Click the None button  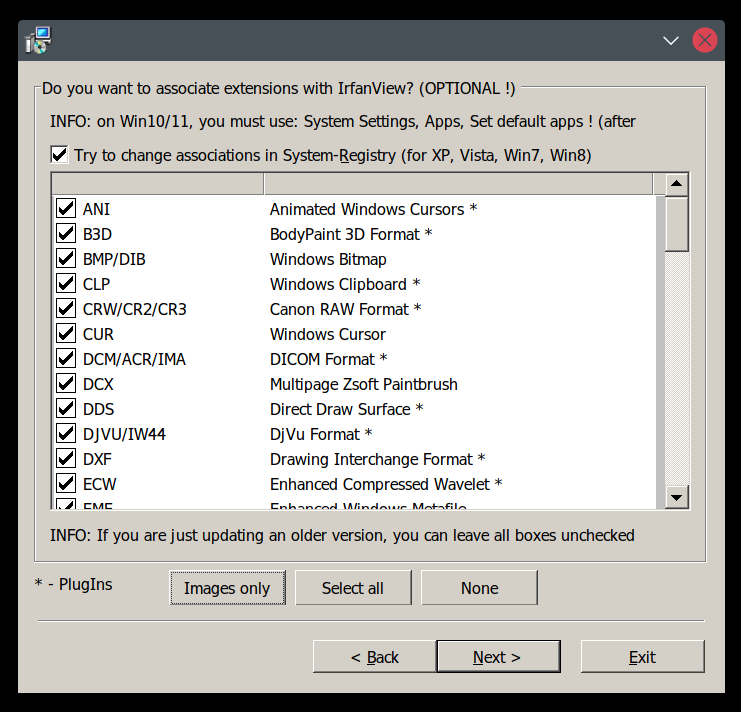(x=479, y=588)
